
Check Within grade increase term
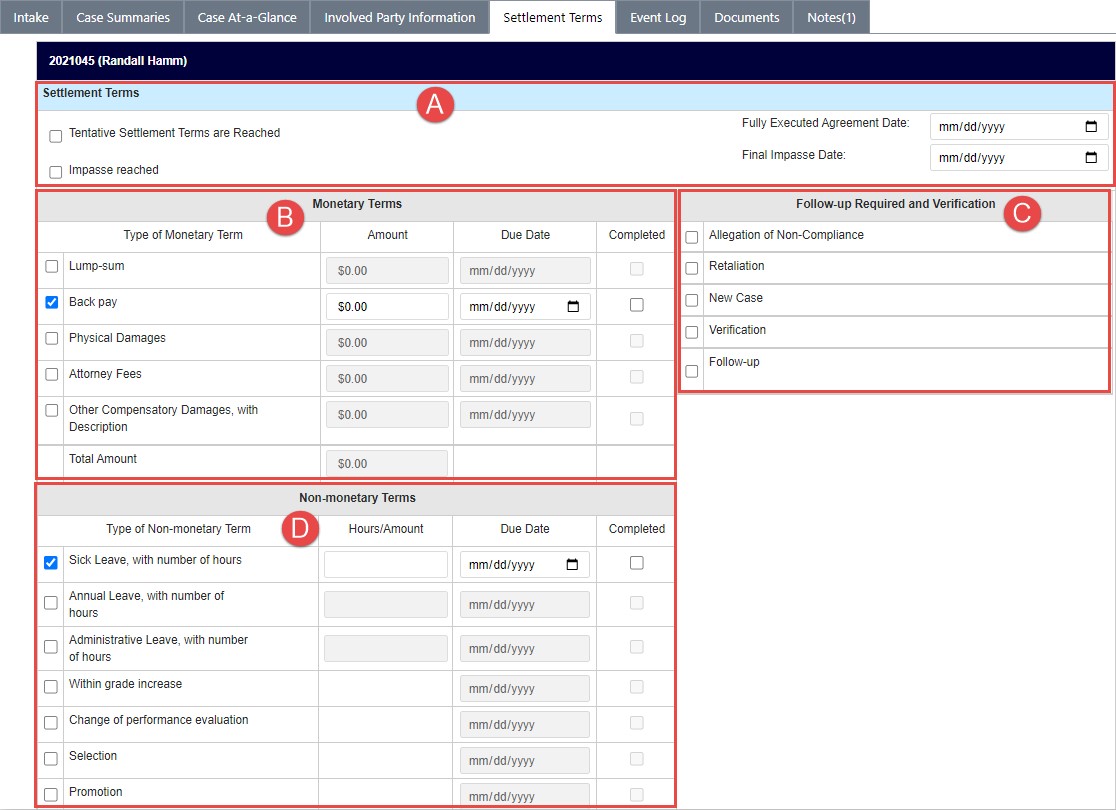tap(51, 687)
